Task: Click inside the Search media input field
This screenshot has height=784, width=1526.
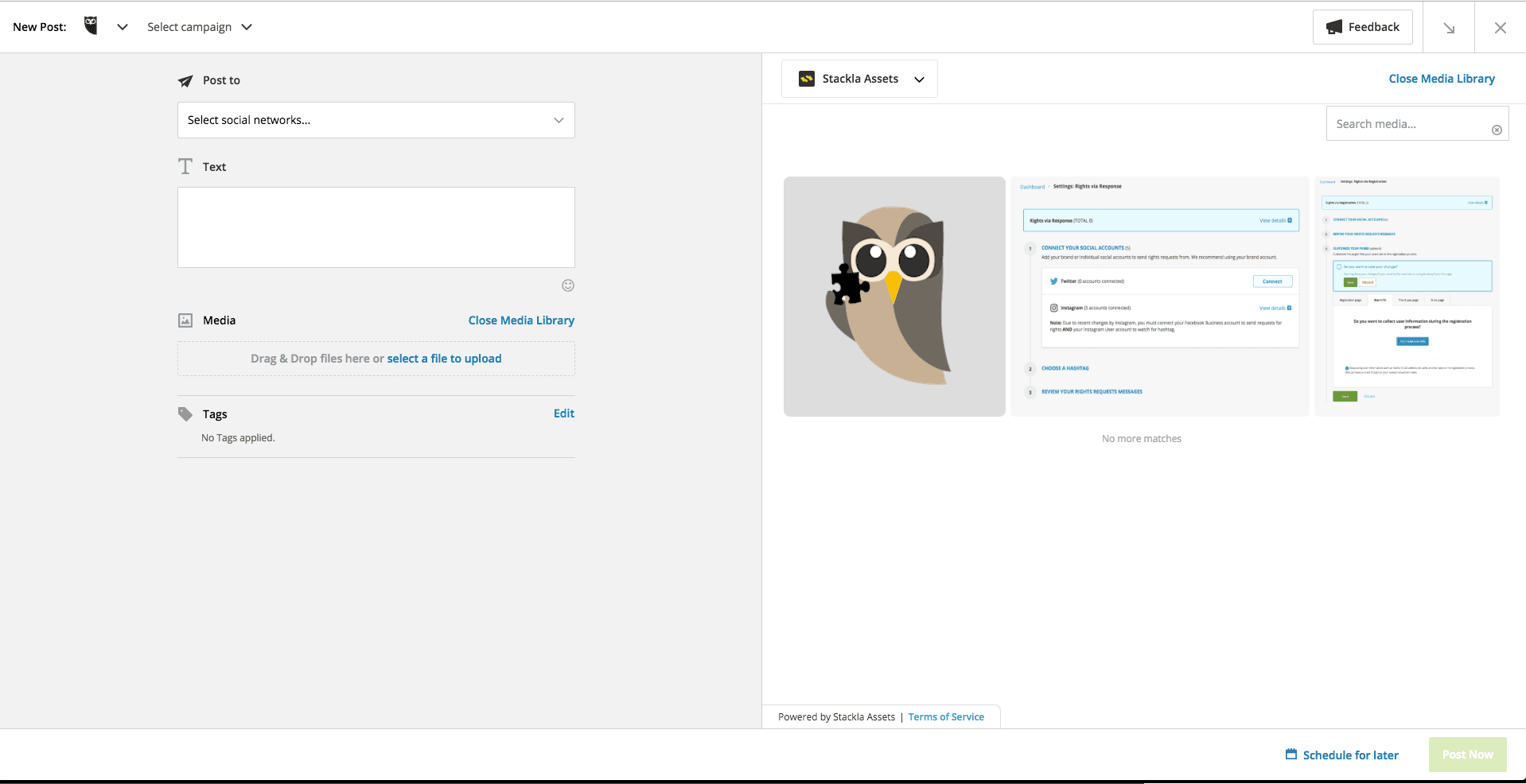Action: point(1408,123)
